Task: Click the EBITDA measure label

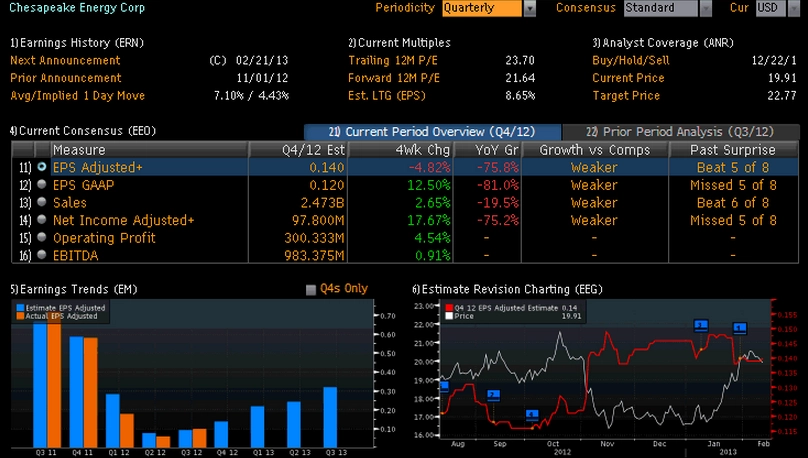Action: [75, 256]
